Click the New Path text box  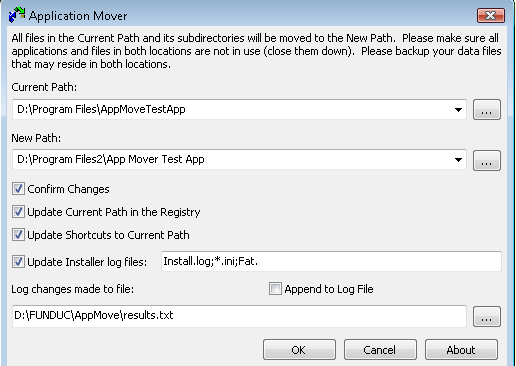click(x=239, y=160)
